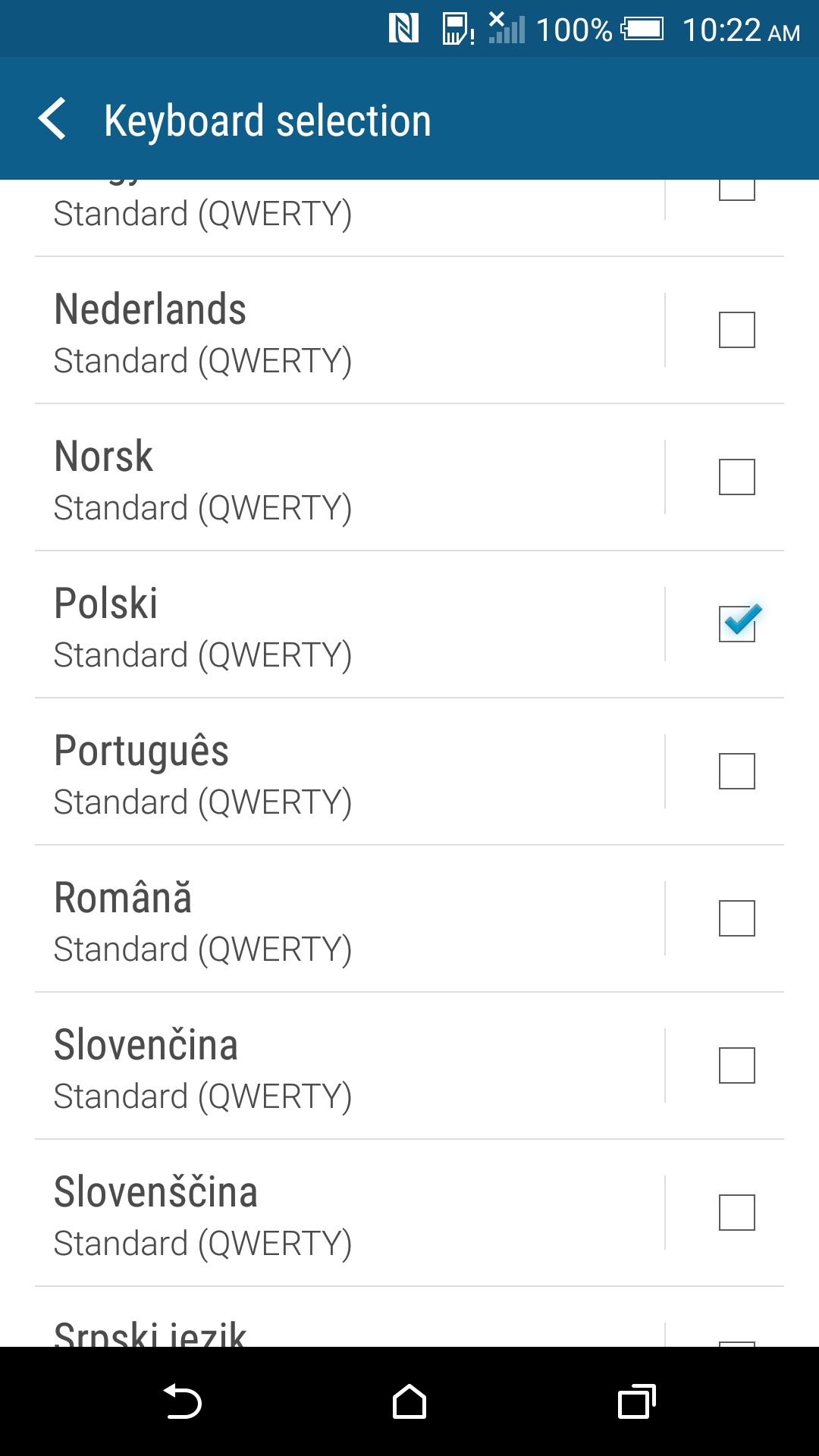Image resolution: width=819 pixels, height=1456 pixels.
Task: Enable the Nederlands keyboard checkbox
Action: 736,330
